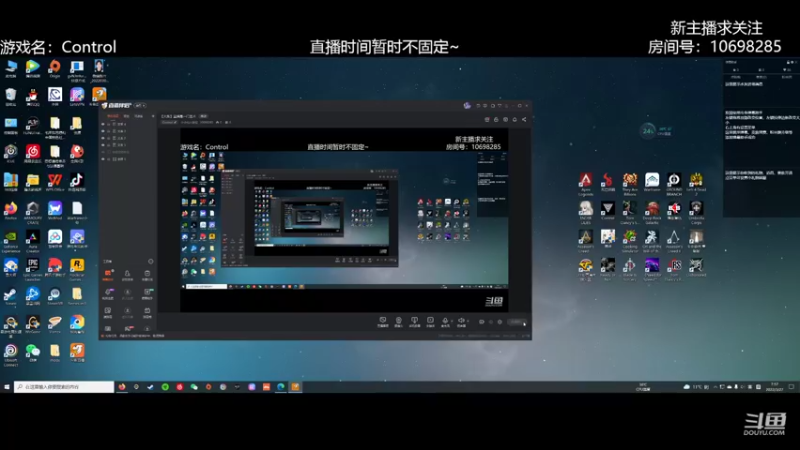Image resolution: width=800 pixels, height=450 pixels.
Task: Toggle visibility of second source in streaming app
Action: (x=103, y=131)
